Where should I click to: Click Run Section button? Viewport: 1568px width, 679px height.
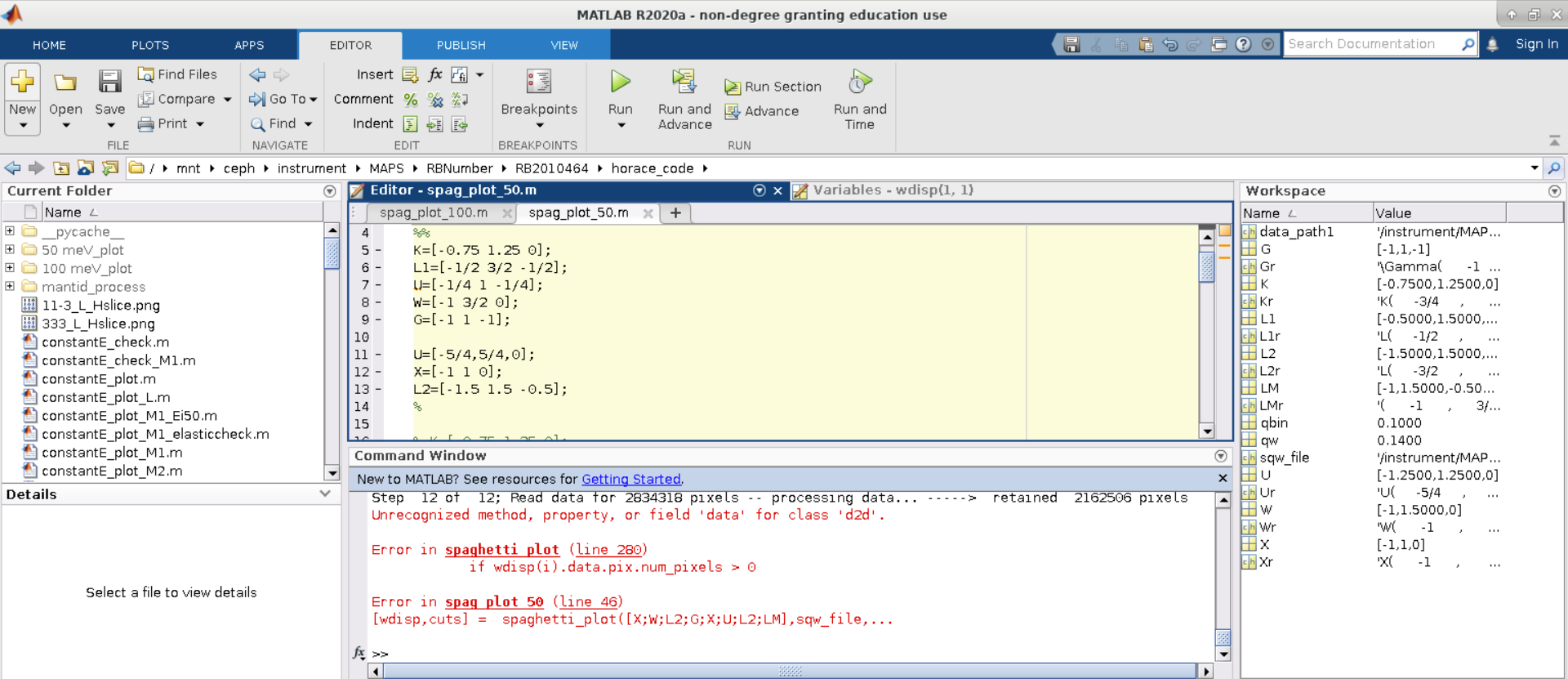pos(773,87)
